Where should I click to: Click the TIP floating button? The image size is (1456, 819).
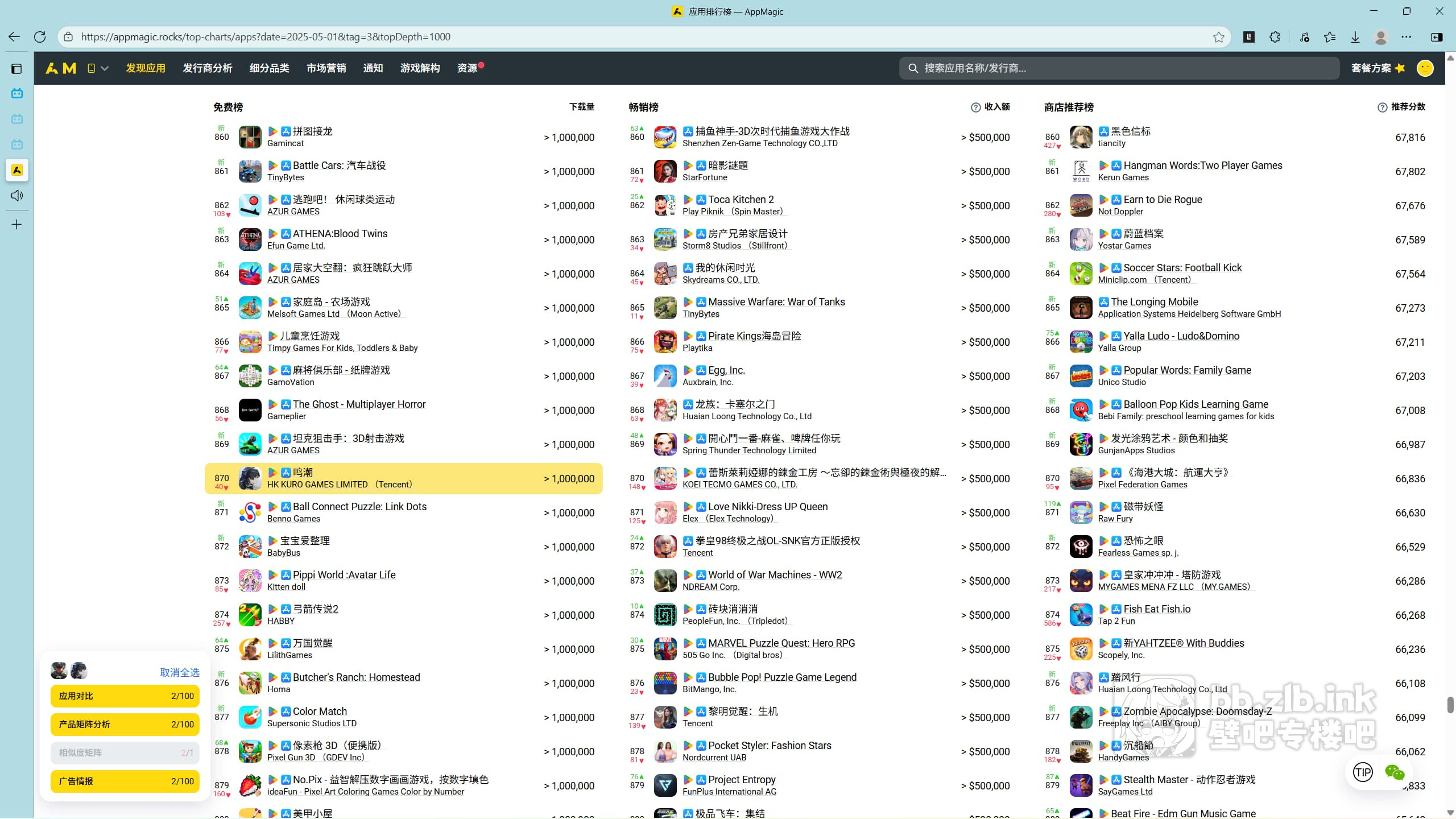[1363, 772]
